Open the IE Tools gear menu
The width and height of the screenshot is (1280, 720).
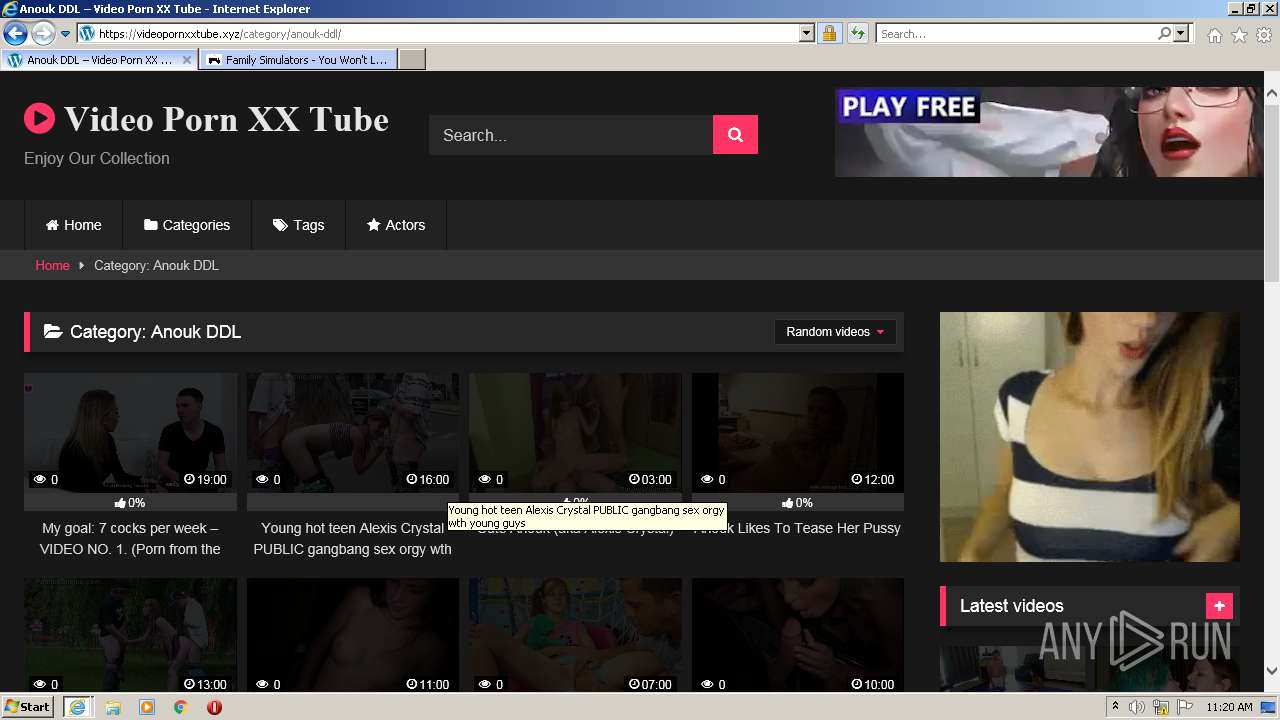point(1264,35)
